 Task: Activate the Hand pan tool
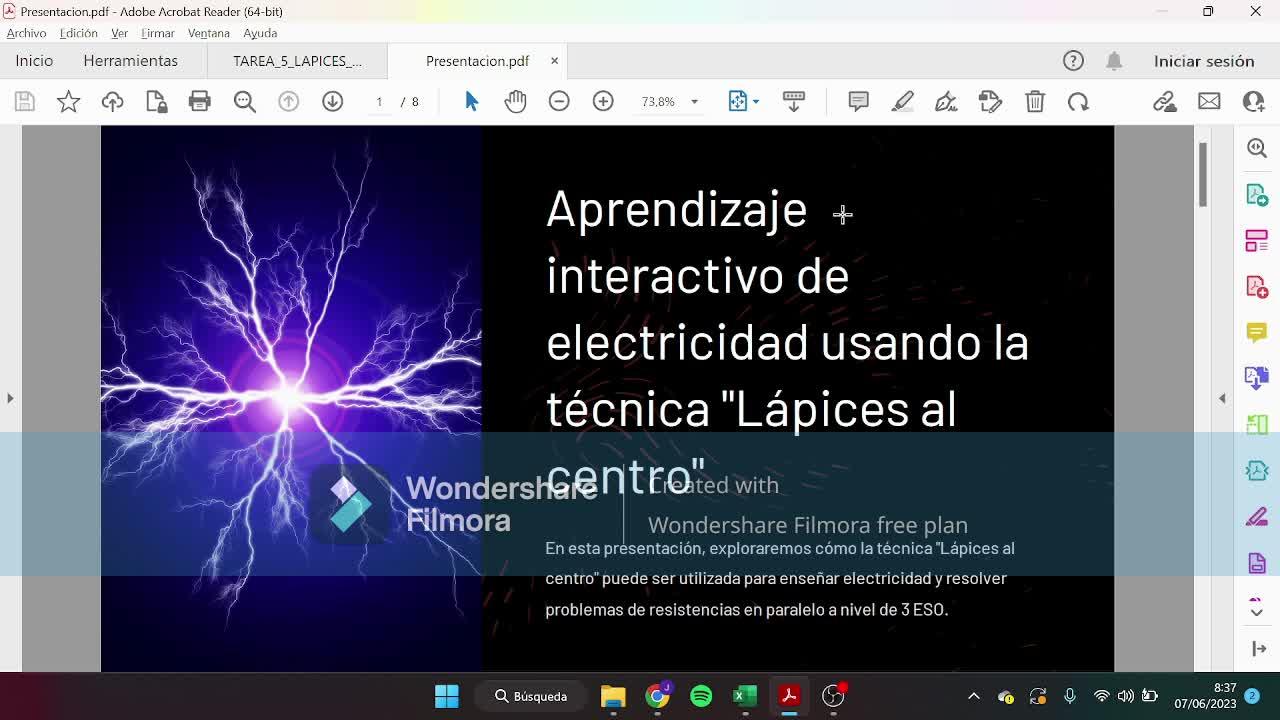pos(515,101)
